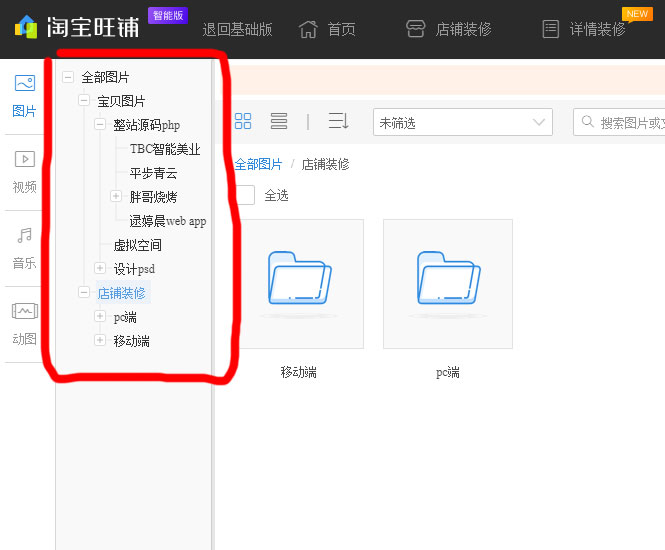Switch to list view icon
665x550 pixels.
[x=279, y=121]
